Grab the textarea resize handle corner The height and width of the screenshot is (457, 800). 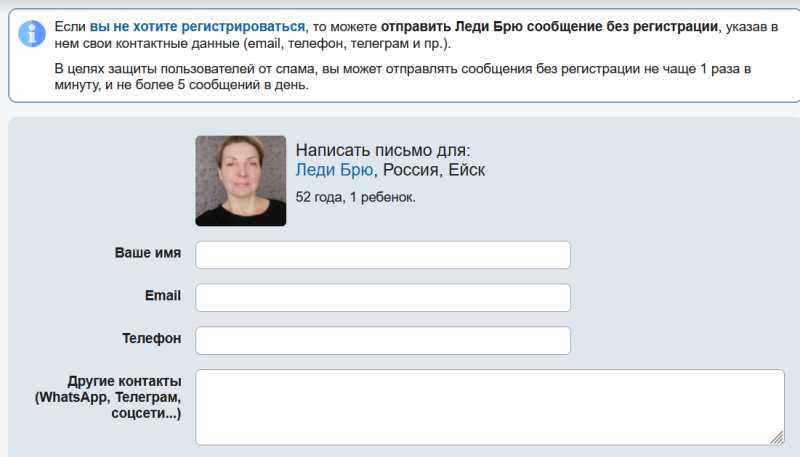pyautogui.click(x=777, y=438)
